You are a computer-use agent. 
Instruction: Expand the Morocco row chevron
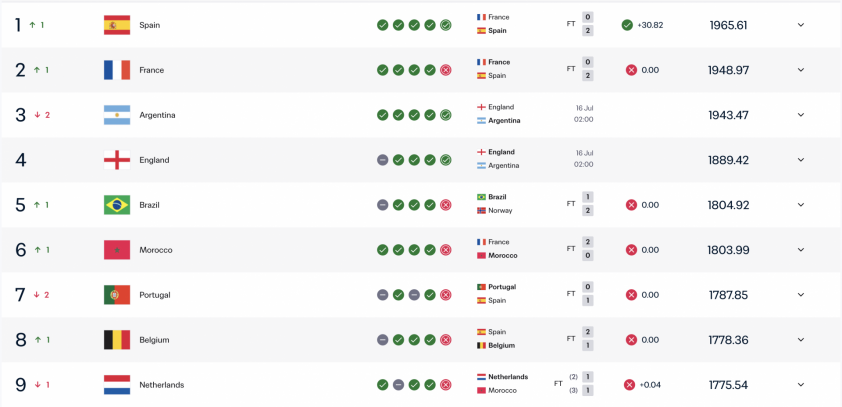pyautogui.click(x=801, y=250)
